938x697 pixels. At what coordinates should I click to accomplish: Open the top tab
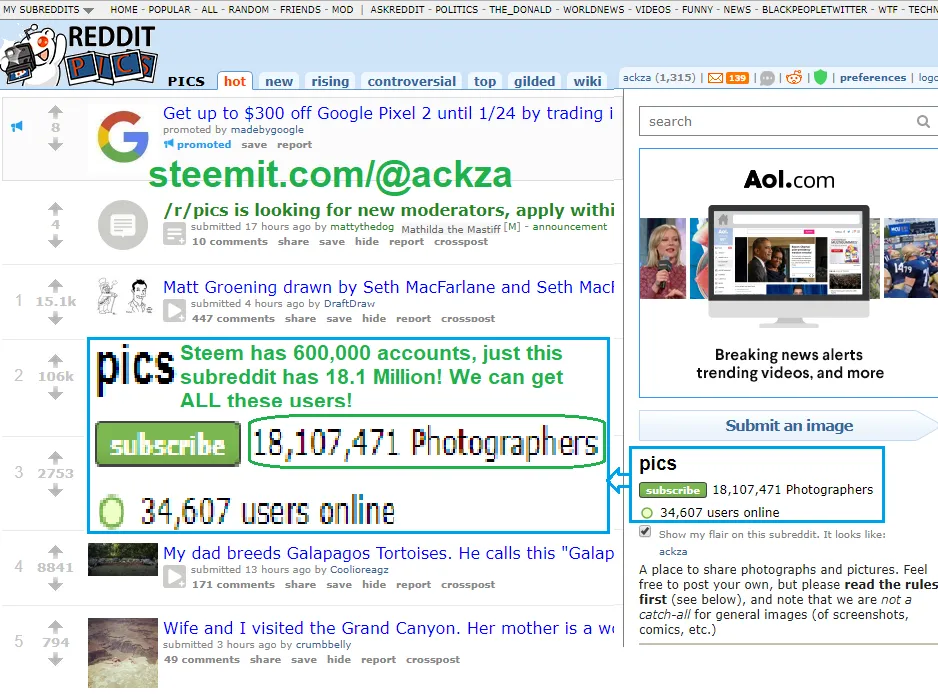pos(485,81)
